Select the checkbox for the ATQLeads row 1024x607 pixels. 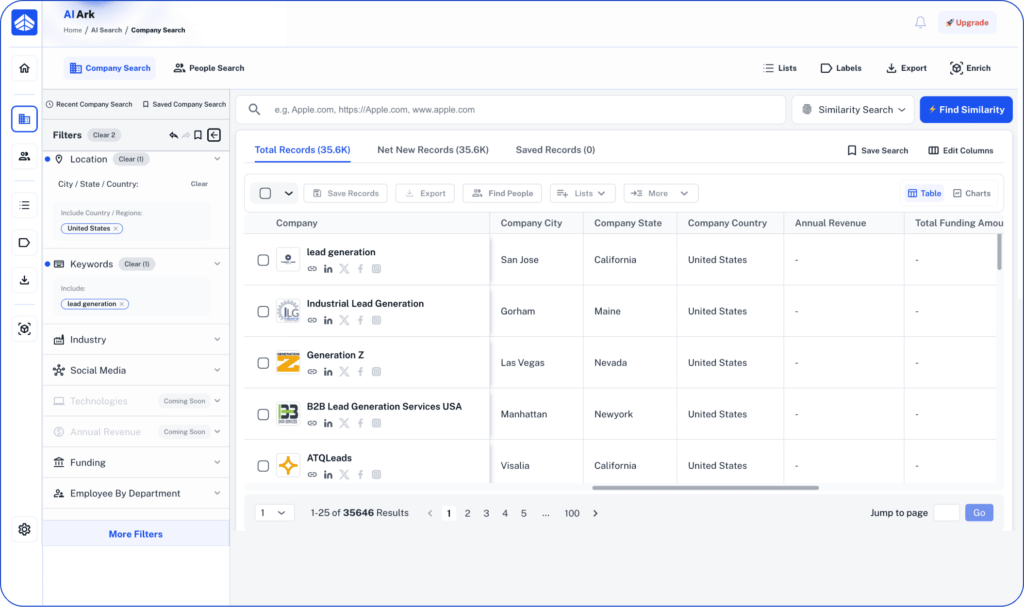[x=263, y=465]
